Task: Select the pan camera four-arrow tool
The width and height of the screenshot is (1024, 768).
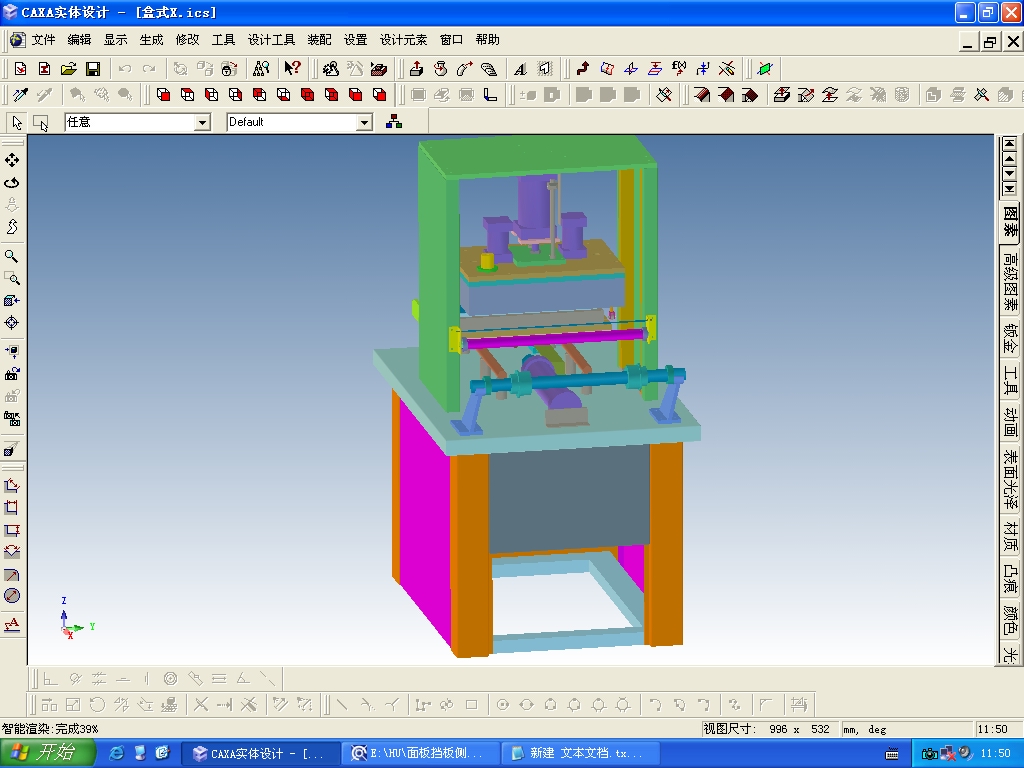Action: pos(12,160)
